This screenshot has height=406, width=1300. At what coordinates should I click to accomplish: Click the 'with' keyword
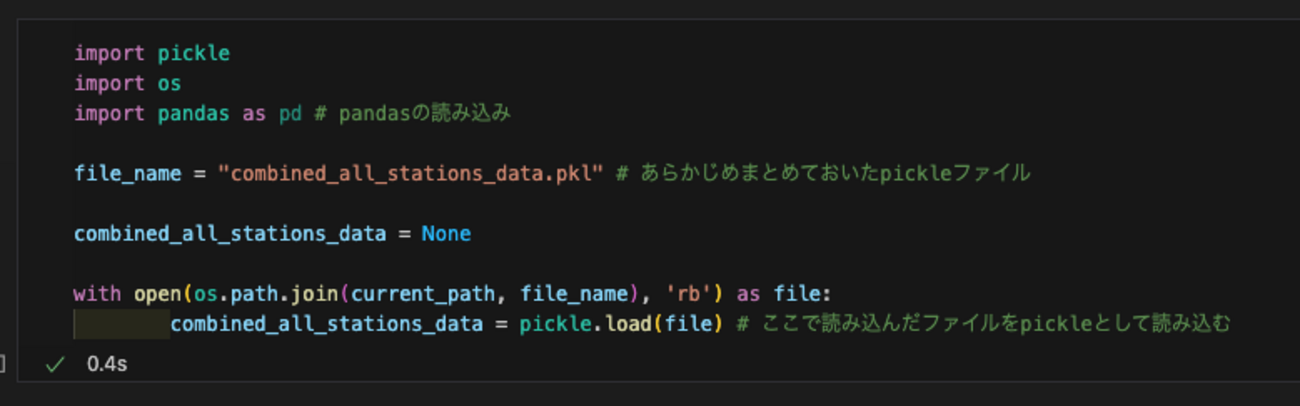tap(97, 294)
